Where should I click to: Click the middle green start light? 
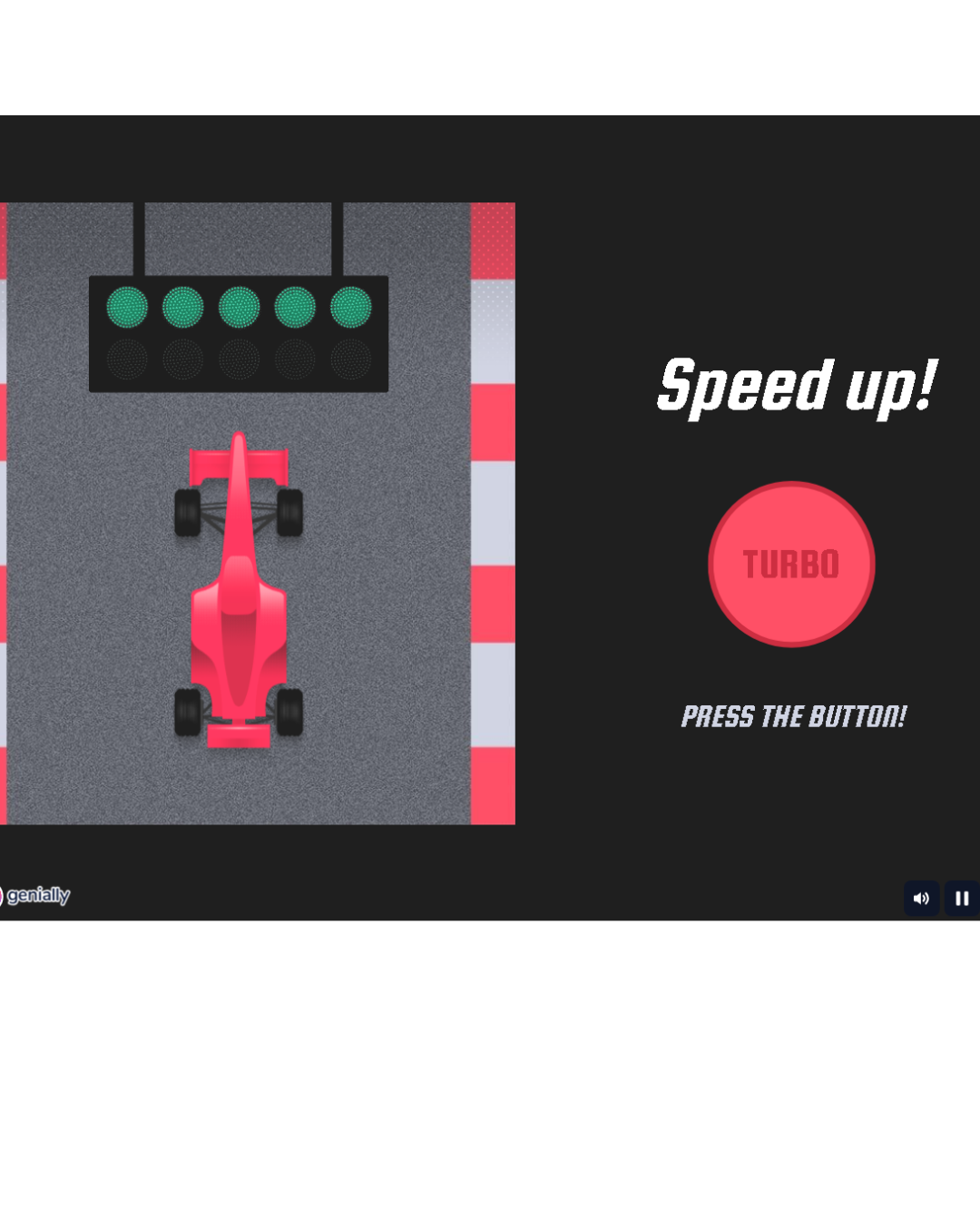click(x=239, y=307)
